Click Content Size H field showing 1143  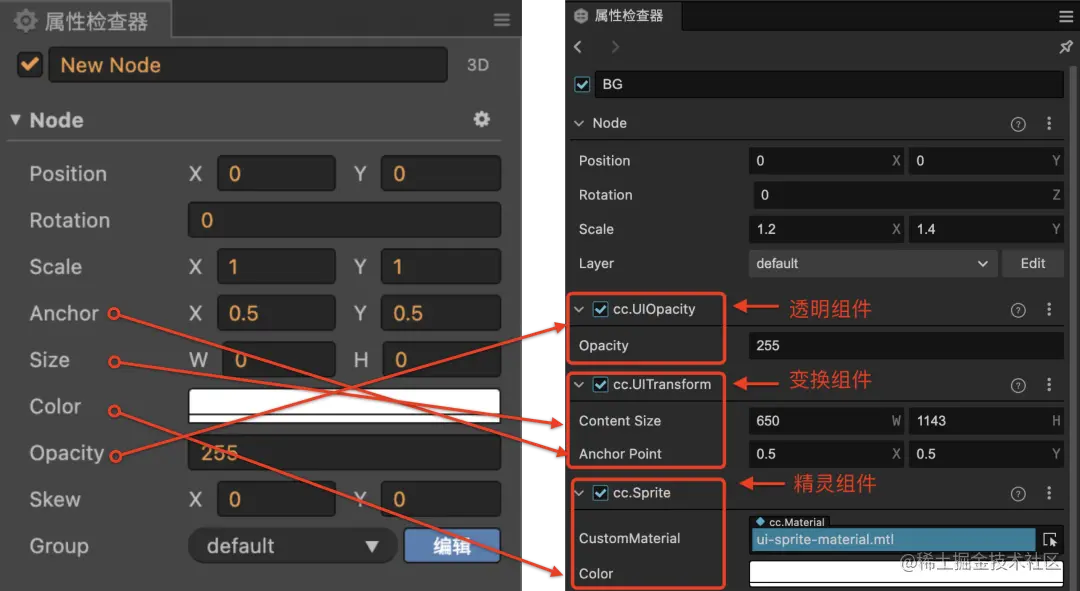point(986,421)
